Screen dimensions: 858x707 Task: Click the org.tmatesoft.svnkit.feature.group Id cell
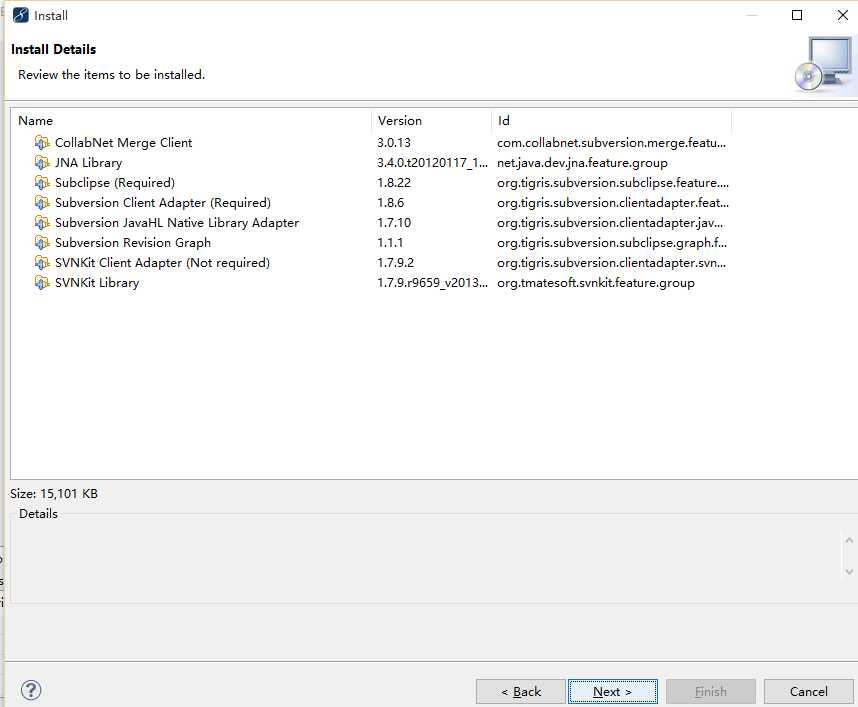(x=595, y=282)
